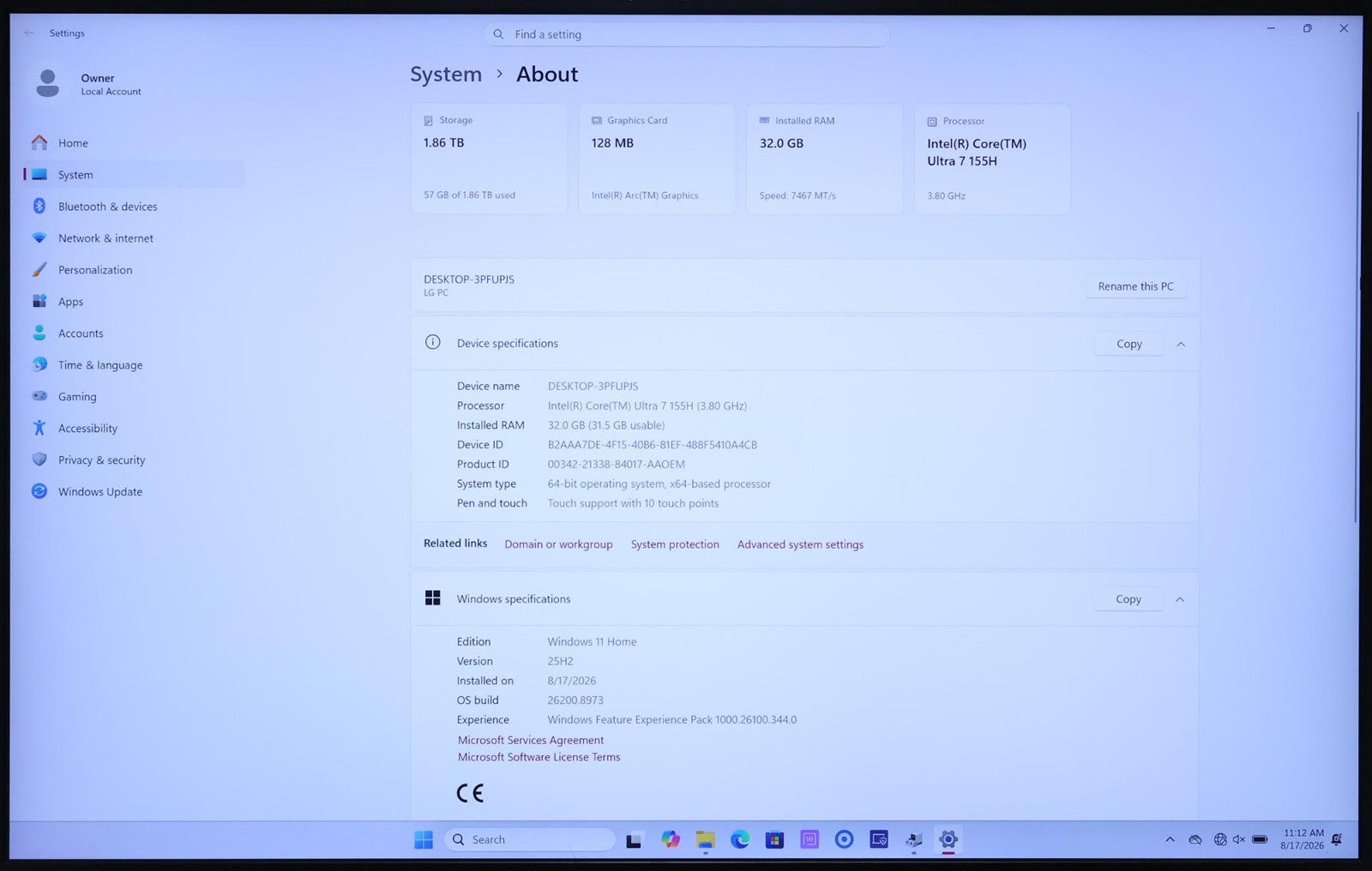
Task: Open Advanced system settings link
Action: (x=800, y=544)
